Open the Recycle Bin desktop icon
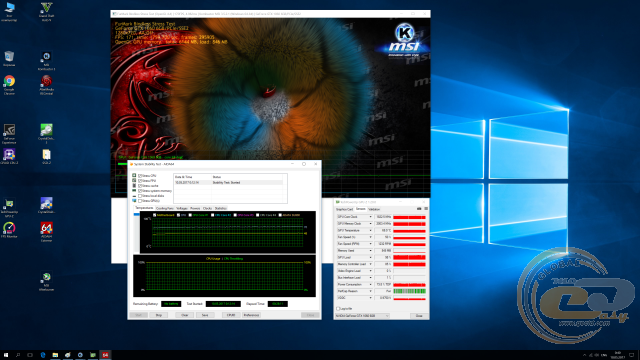The height and width of the screenshot is (360, 640). (9, 58)
